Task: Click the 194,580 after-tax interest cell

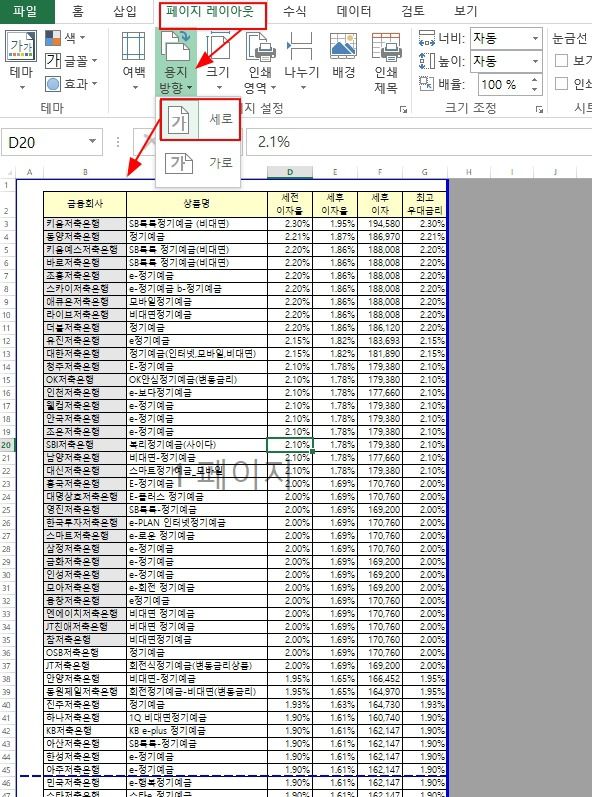Action: 380,224
